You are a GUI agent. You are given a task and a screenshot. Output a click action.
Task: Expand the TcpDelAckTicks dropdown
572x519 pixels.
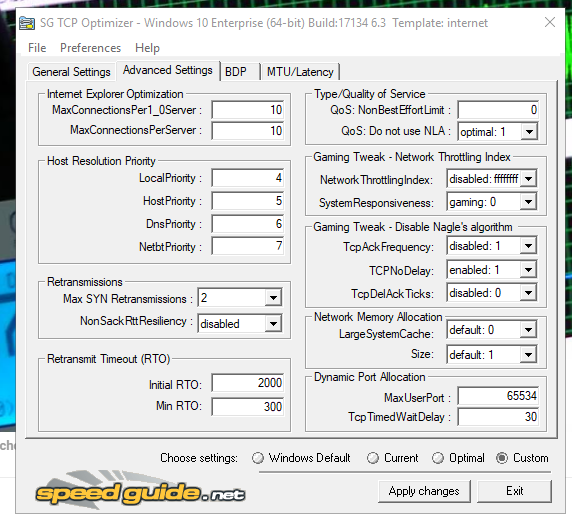[x=528, y=293]
